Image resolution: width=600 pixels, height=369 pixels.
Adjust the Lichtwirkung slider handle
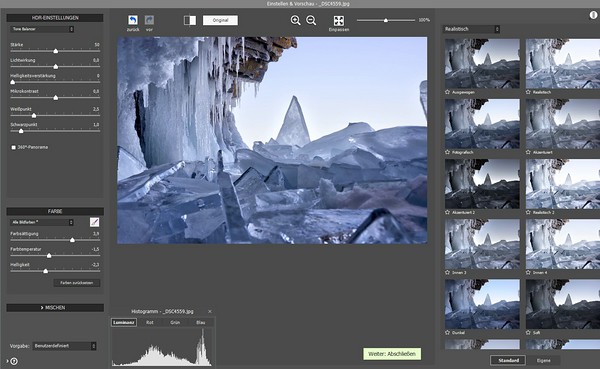click(55, 67)
